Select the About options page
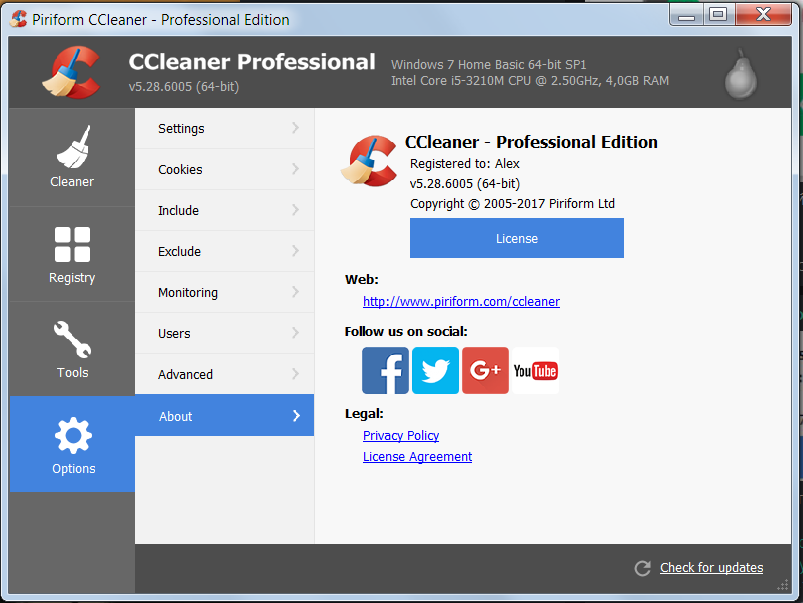Viewport: 803px width, 603px height. pyautogui.click(x=224, y=415)
